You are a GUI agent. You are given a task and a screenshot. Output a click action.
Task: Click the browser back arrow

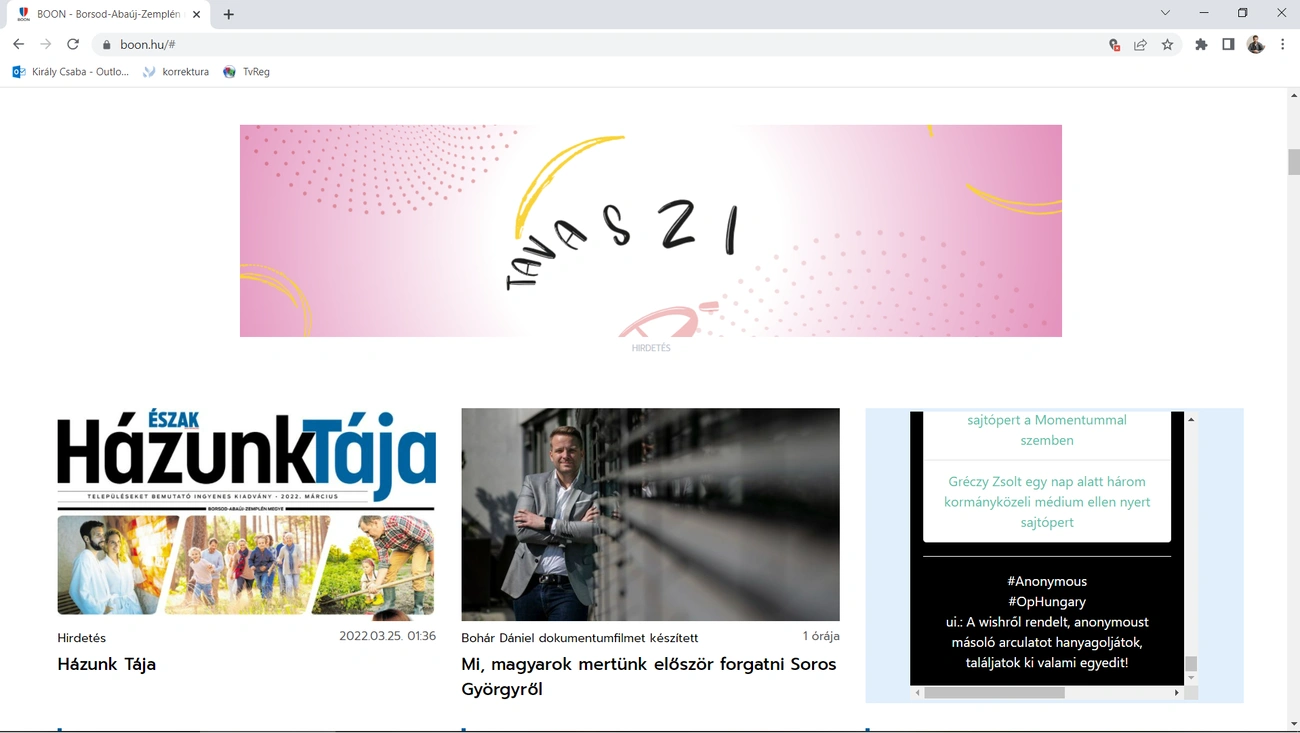pyautogui.click(x=18, y=44)
